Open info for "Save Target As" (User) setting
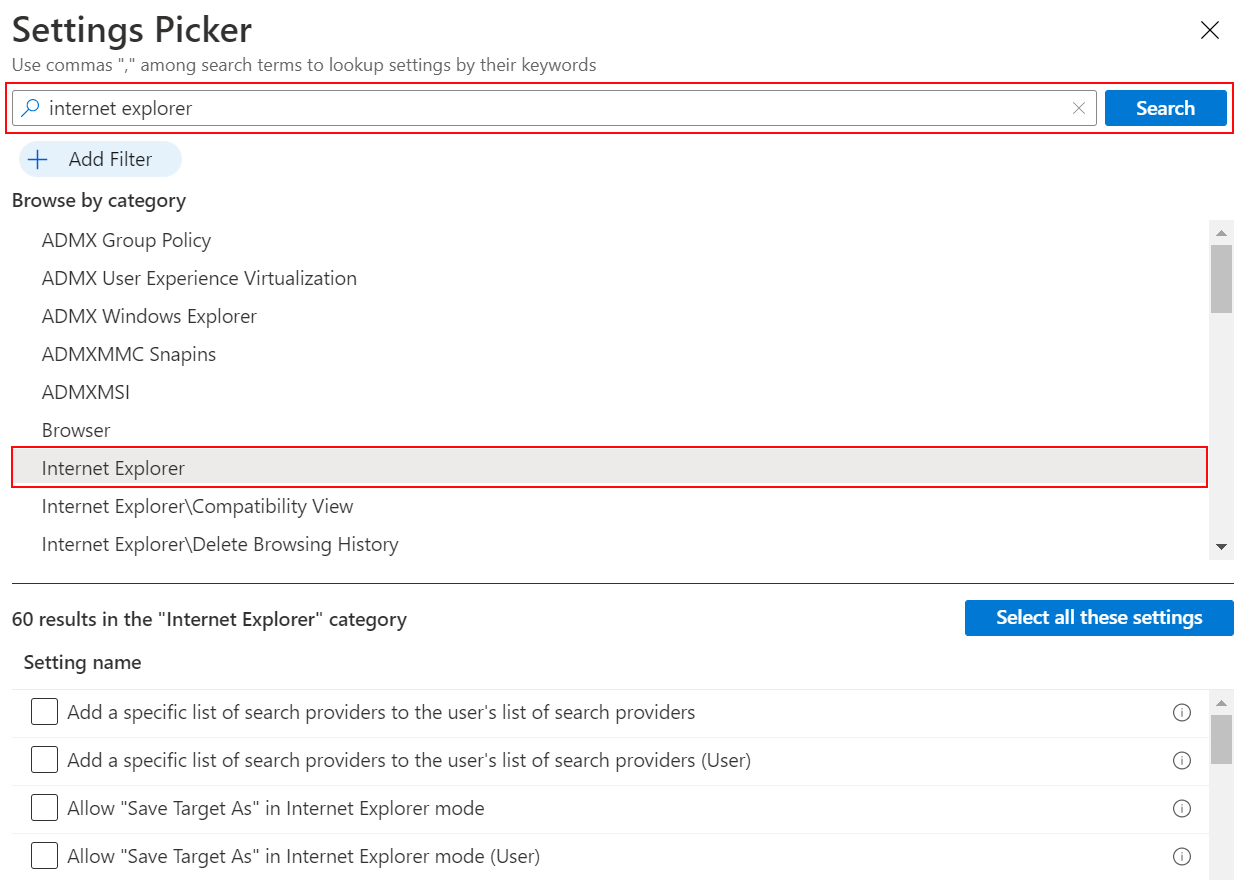The image size is (1246, 880). 1181,857
